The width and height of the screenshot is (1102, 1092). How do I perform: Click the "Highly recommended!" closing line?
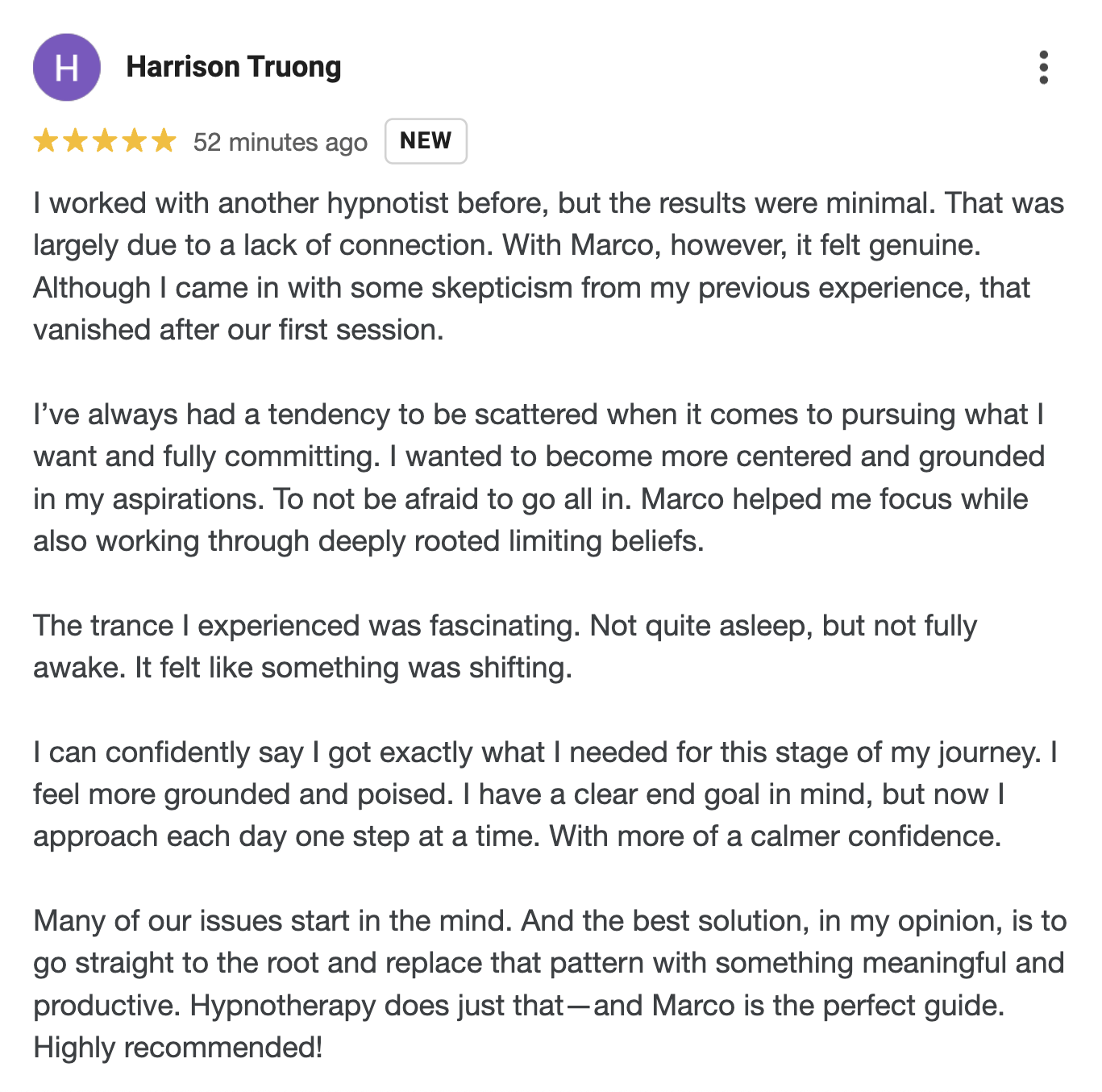178,1048
